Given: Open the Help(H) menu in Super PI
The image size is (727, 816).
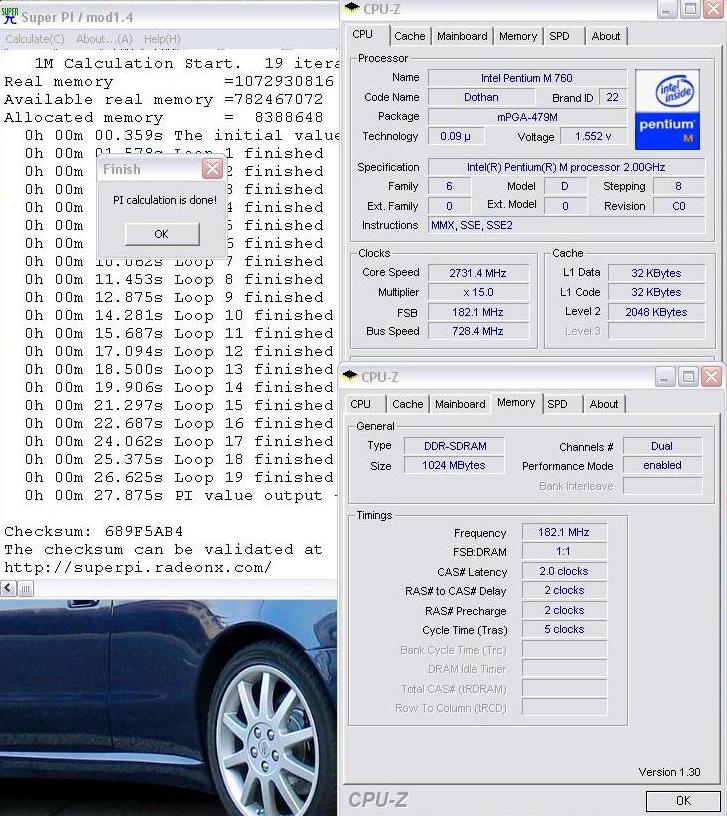Looking at the screenshot, I should (x=162, y=39).
